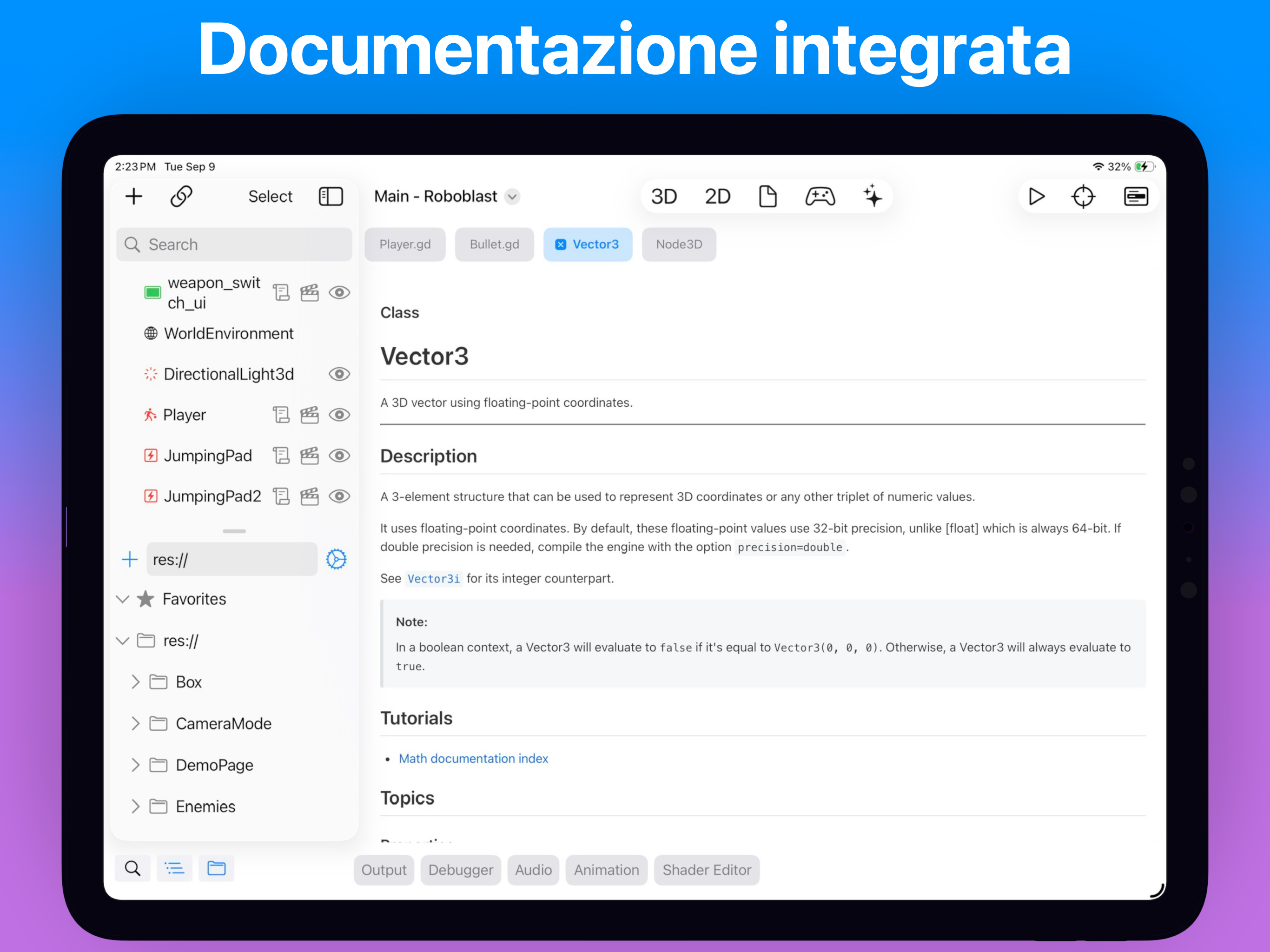The image size is (1270, 952).
Task: Grab the sidebar panel divider handle
Action: pyautogui.click(x=234, y=531)
